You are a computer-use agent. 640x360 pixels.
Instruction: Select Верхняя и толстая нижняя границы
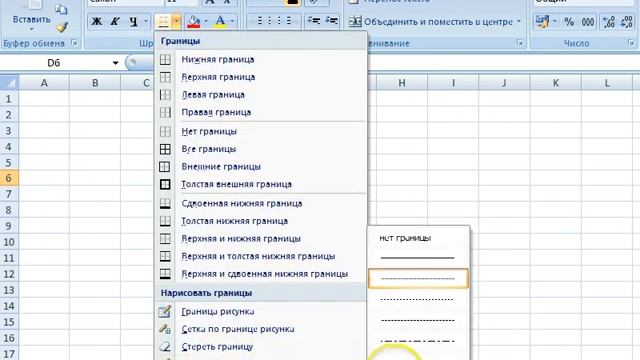click(261, 256)
